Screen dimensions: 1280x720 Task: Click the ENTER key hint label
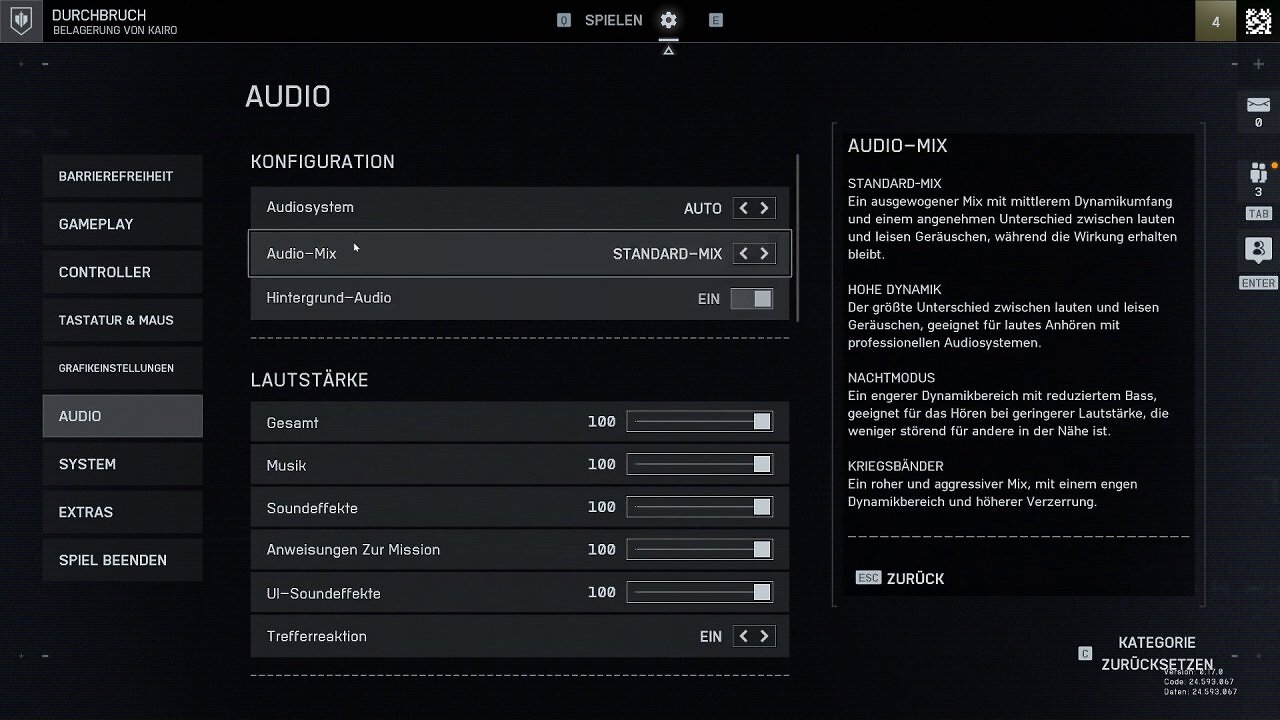(1258, 283)
